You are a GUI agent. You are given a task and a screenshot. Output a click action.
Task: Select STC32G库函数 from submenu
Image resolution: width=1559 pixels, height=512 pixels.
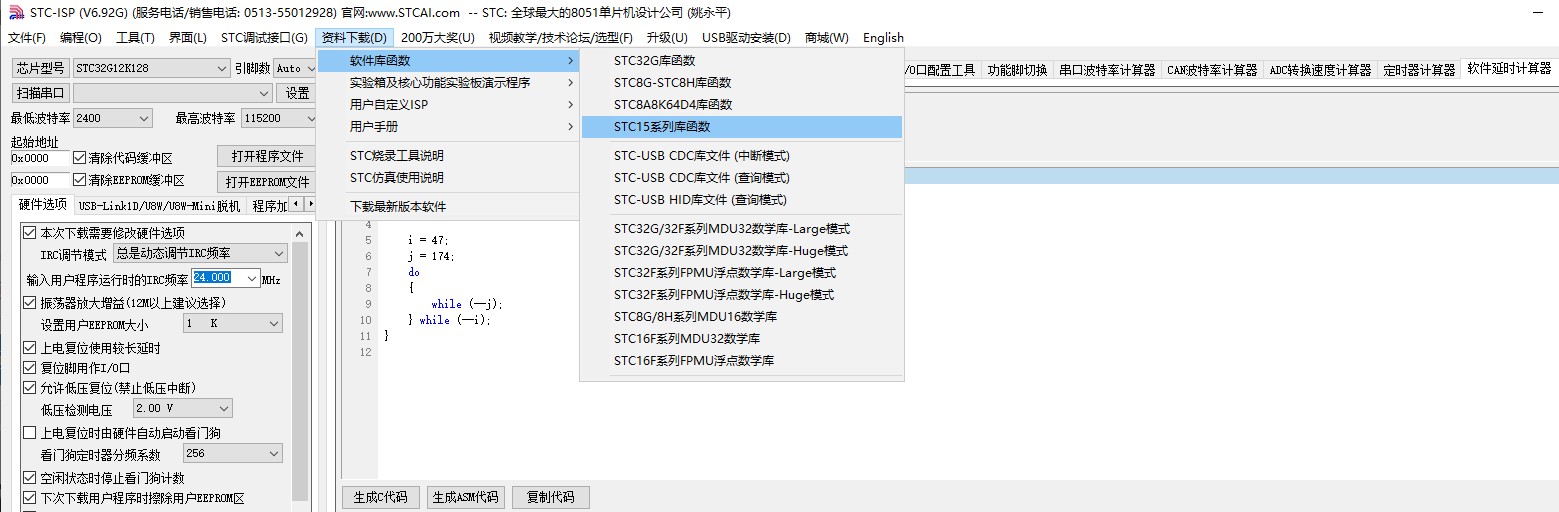coord(742,61)
